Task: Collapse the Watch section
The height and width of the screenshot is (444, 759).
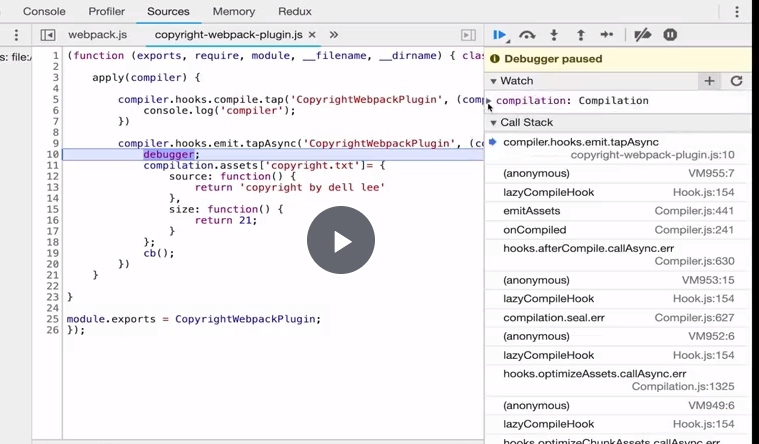Action: point(493,81)
